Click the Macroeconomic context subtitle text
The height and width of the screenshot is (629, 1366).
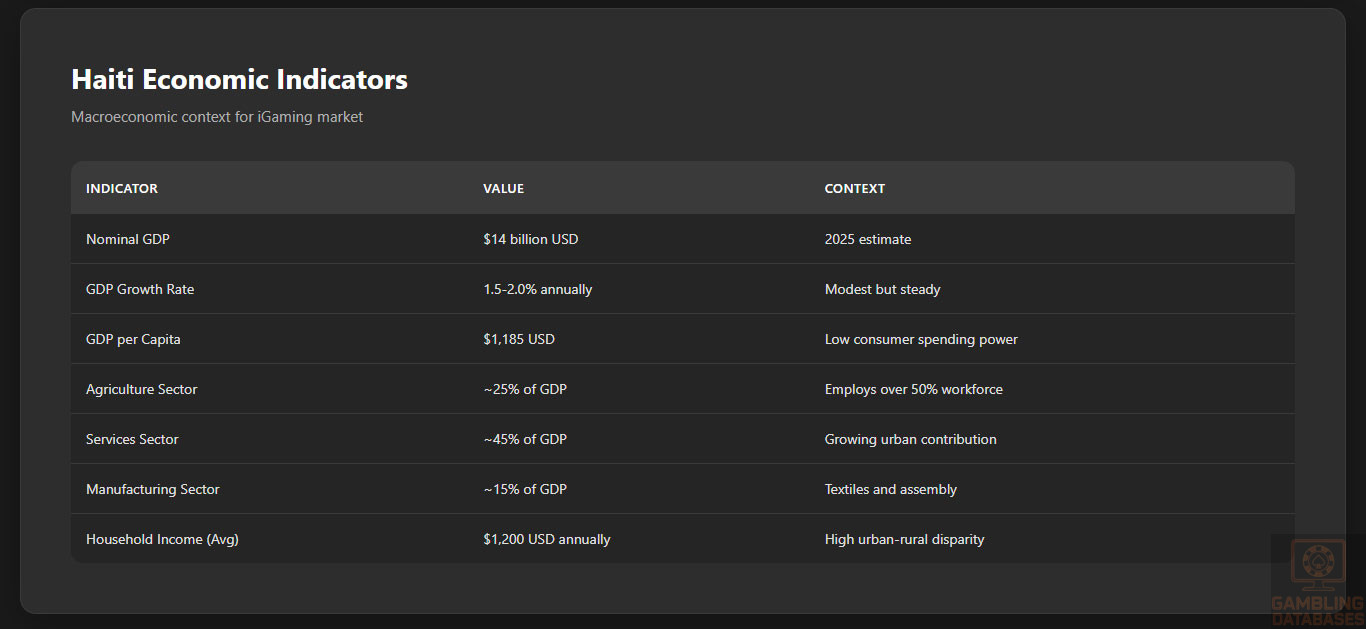pyautogui.click(x=217, y=117)
